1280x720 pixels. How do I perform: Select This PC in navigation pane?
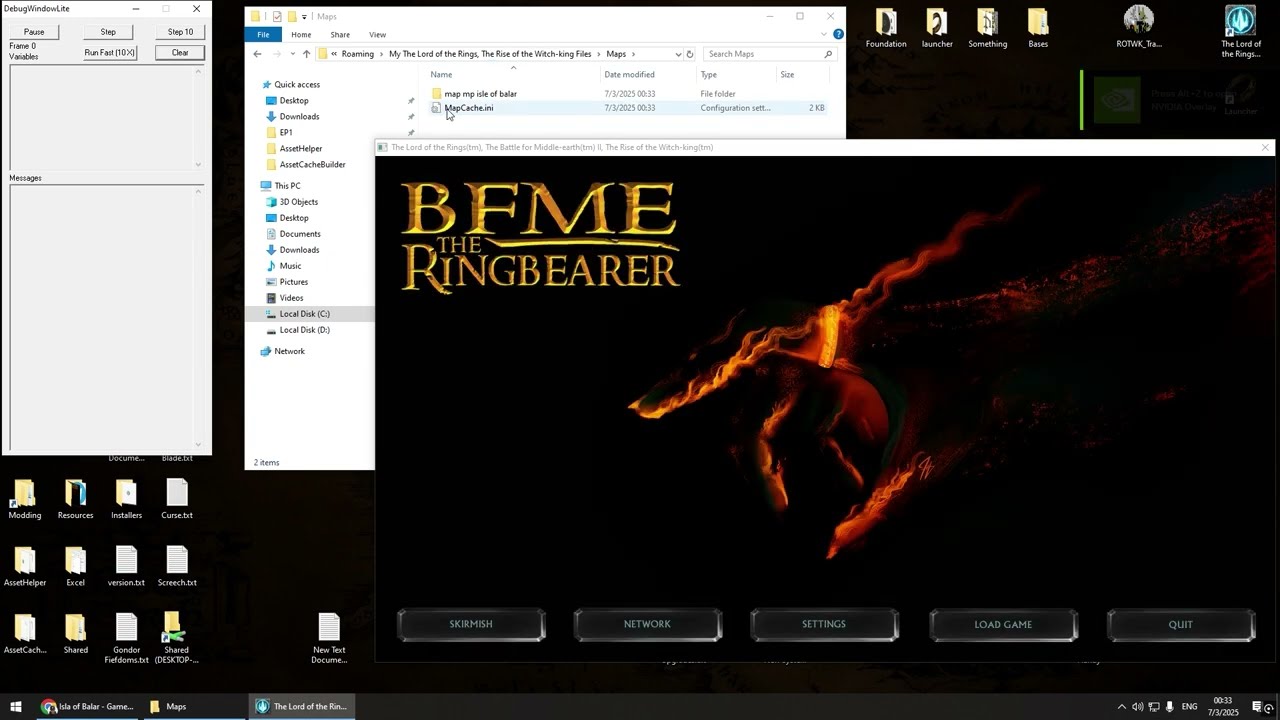click(x=287, y=186)
